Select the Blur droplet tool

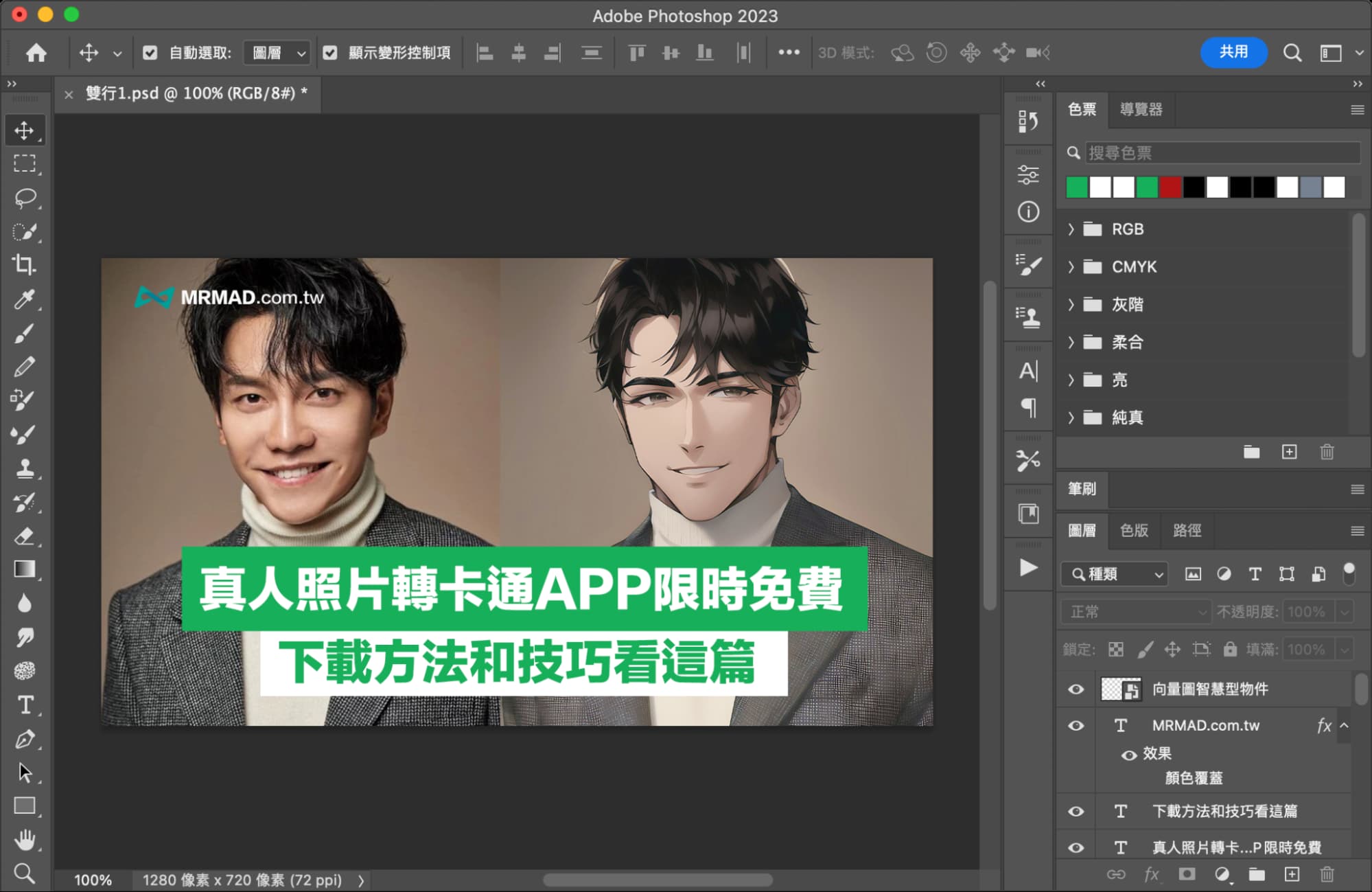pyautogui.click(x=25, y=604)
